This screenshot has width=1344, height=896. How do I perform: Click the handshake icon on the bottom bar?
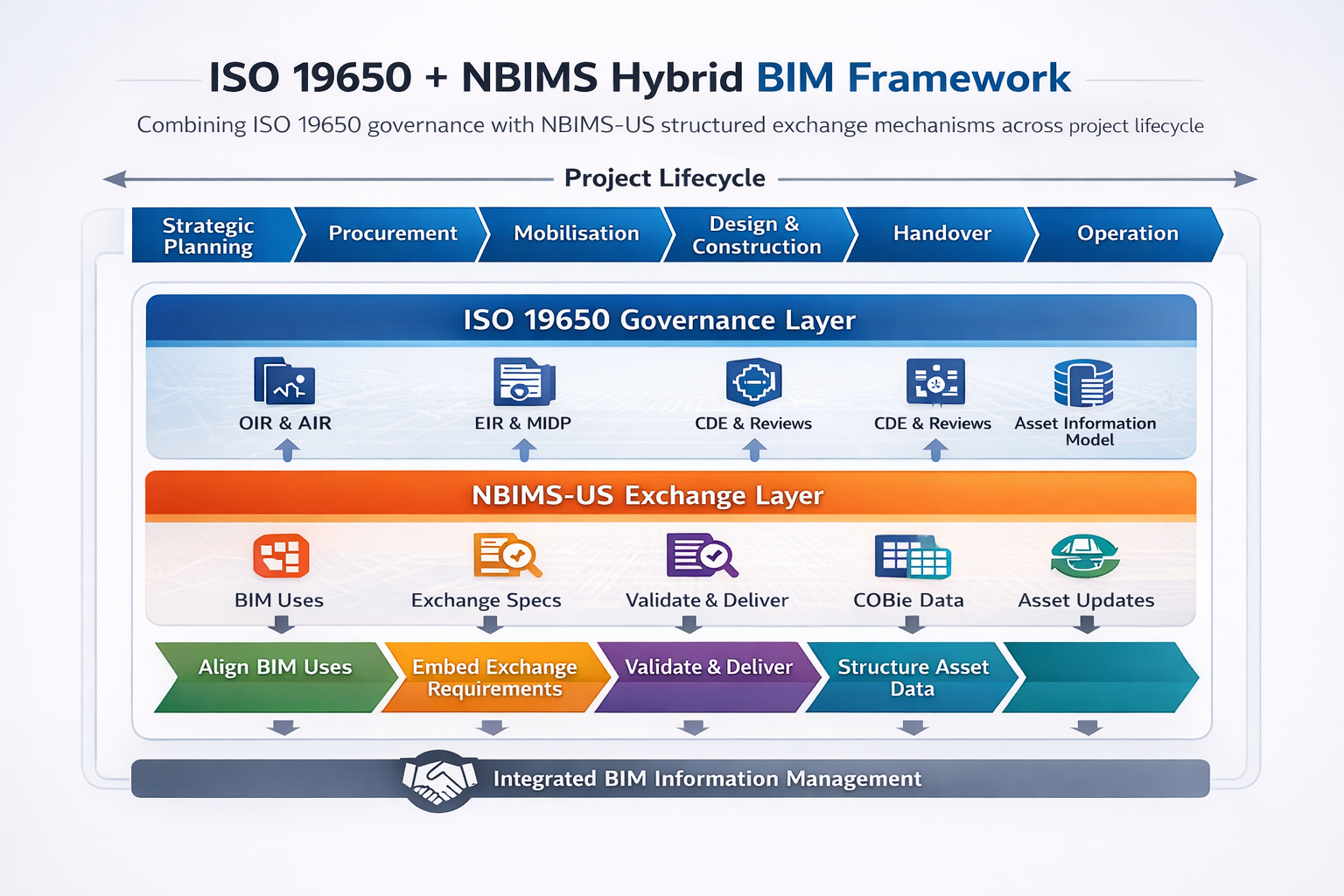pos(439,779)
